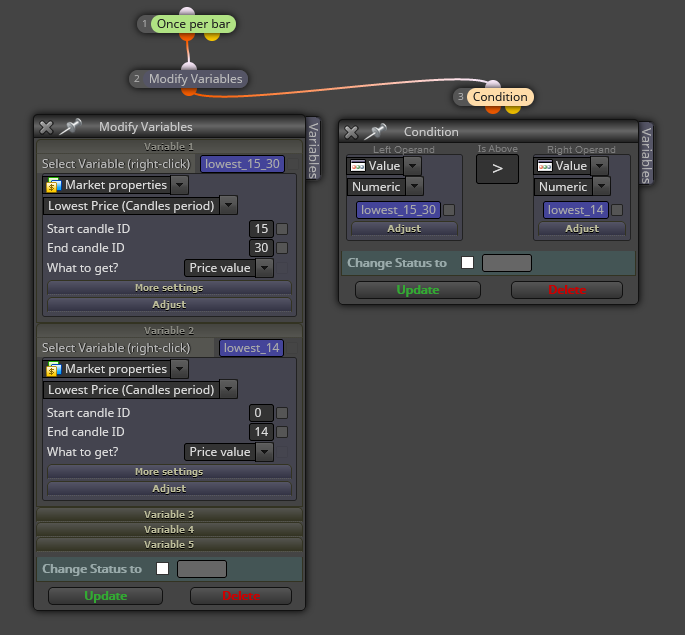The width and height of the screenshot is (685, 635).
Task: Click the input connector on top of Condition node
Action: [x=493, y=84]
